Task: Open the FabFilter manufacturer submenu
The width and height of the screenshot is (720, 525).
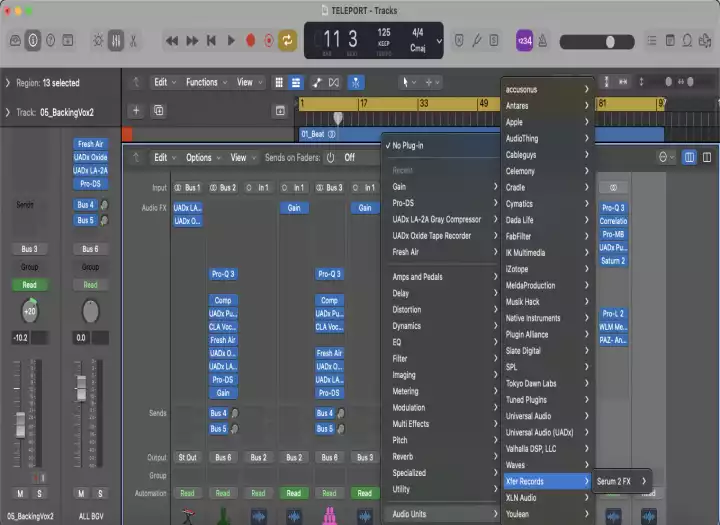Action: point(547,237)
